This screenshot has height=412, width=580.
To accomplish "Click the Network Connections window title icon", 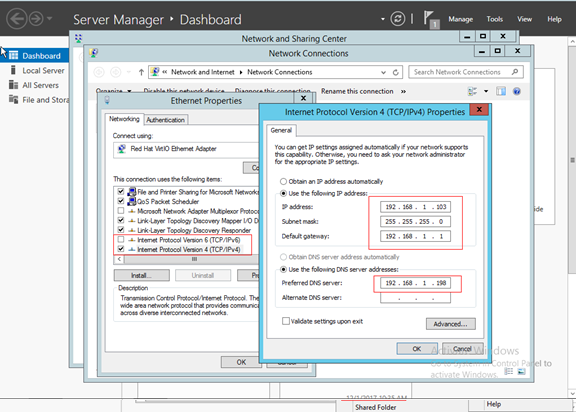I will pyautogui.click(x=93, y=53).
